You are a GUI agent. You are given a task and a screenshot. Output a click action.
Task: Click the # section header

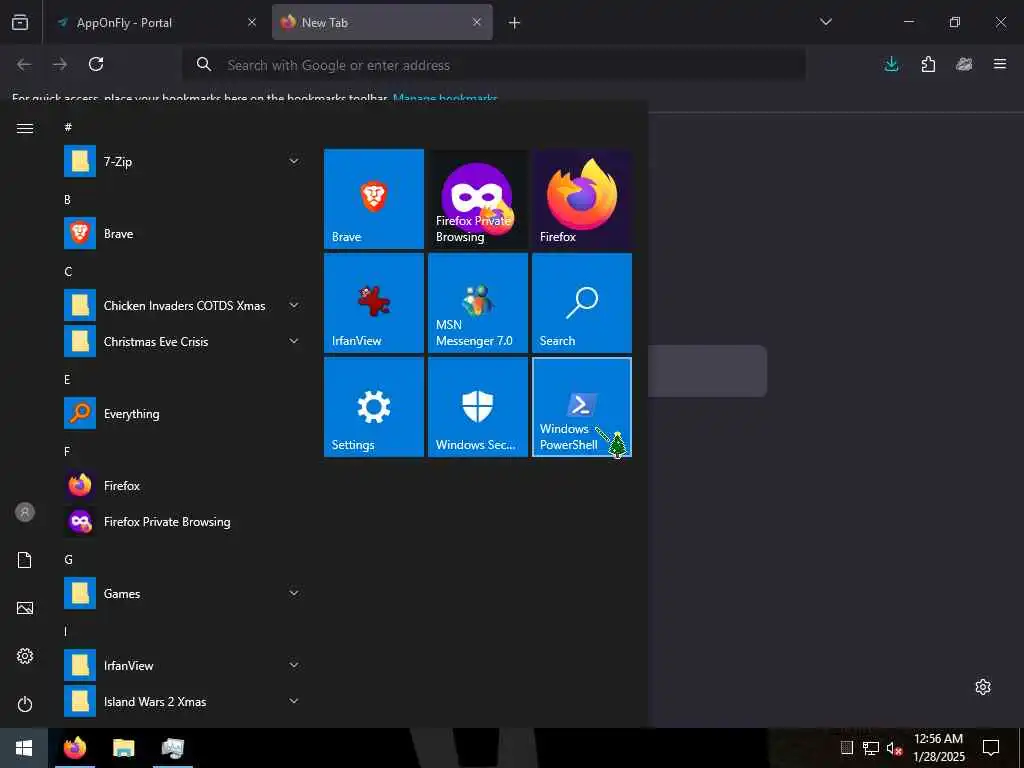68,127
